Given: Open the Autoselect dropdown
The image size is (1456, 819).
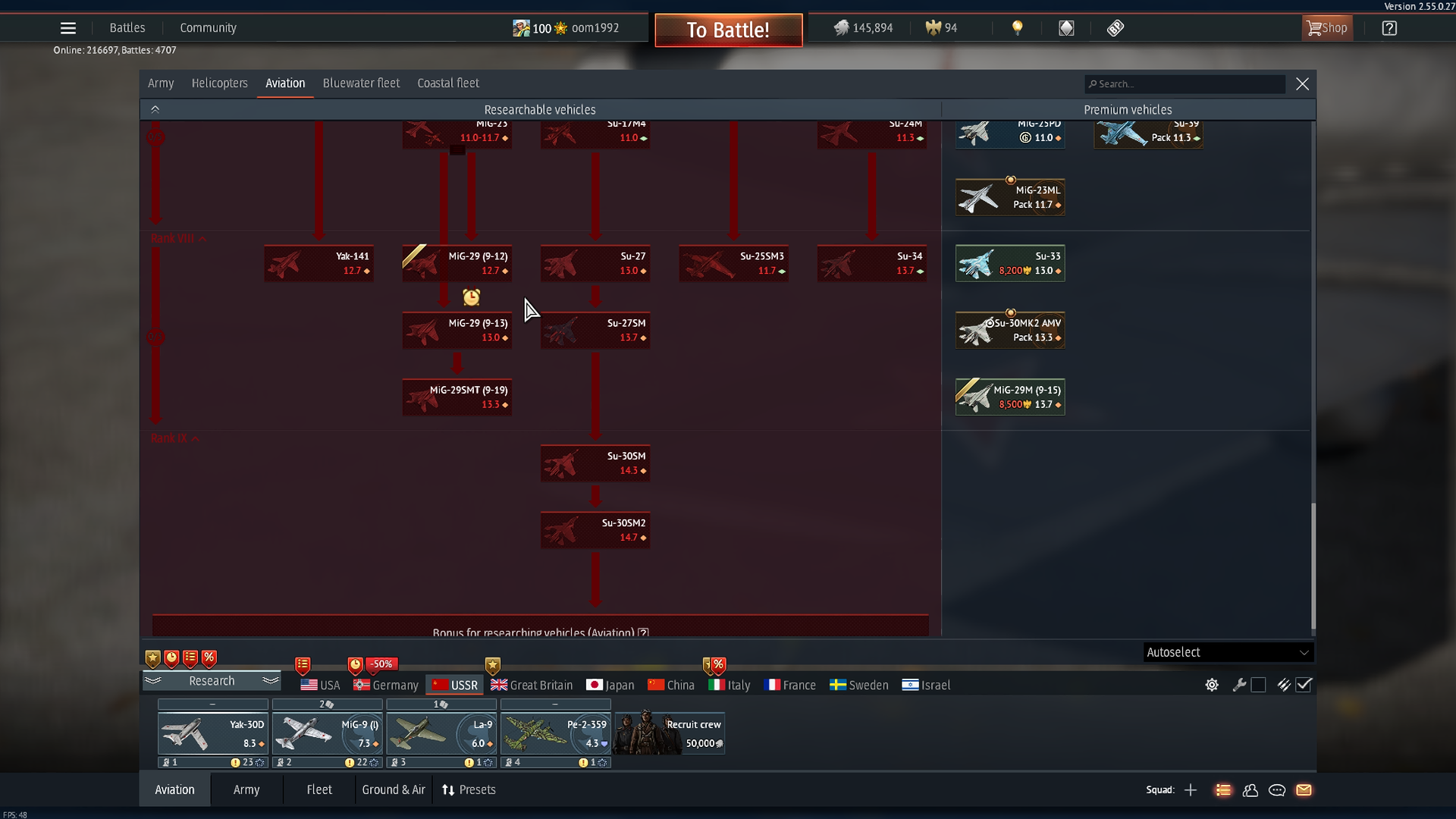Looking at the screenshot, I should [x=1228, y=652].
